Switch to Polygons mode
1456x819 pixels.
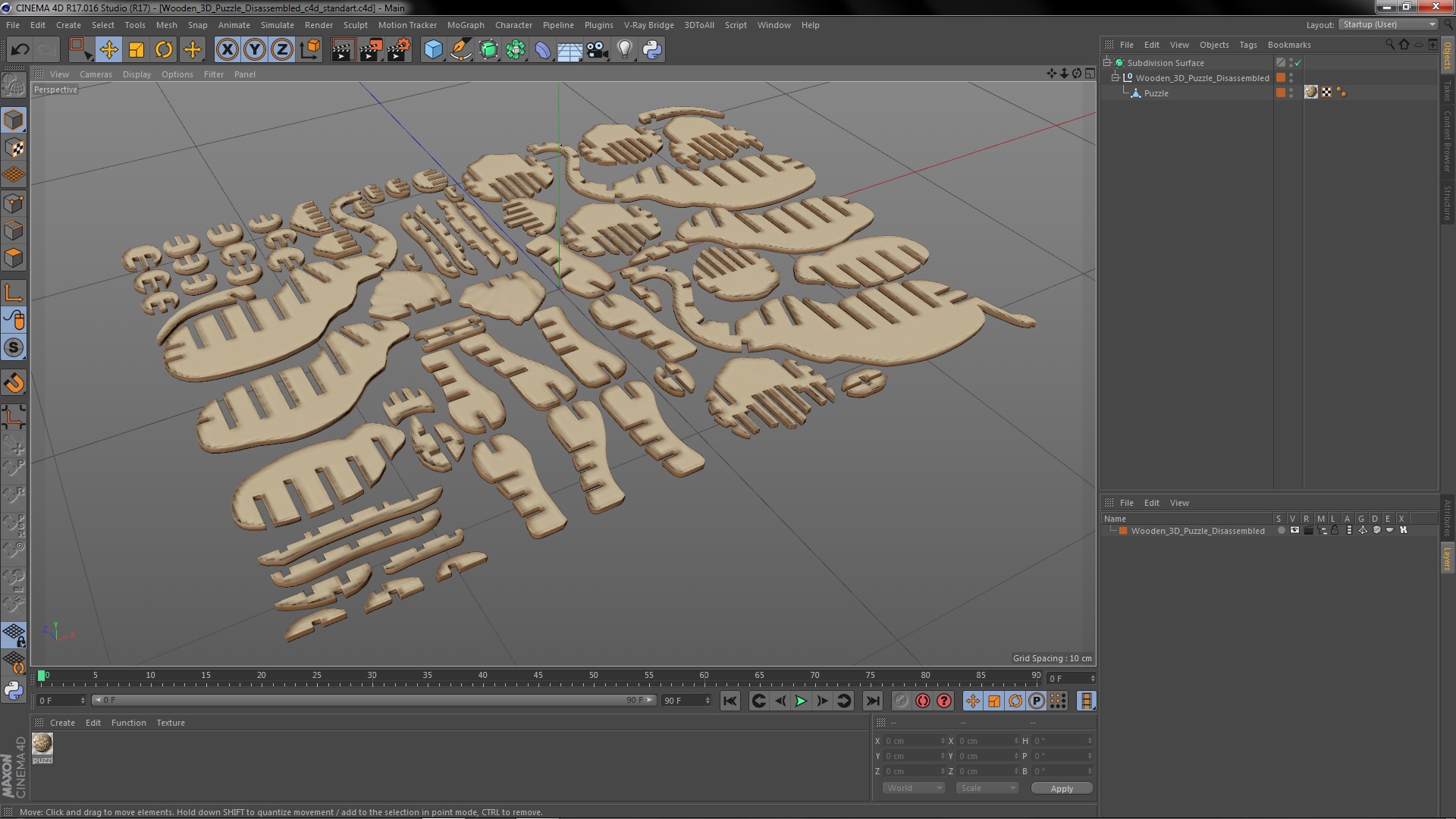tap(14, 258)
